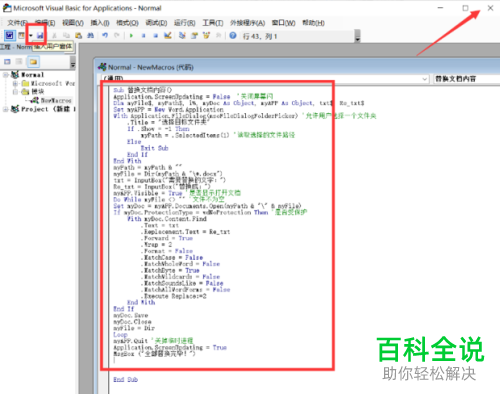Click the grayed Toolbox toolbar icon
Screen dimensions: 500x394
[218, 35]
